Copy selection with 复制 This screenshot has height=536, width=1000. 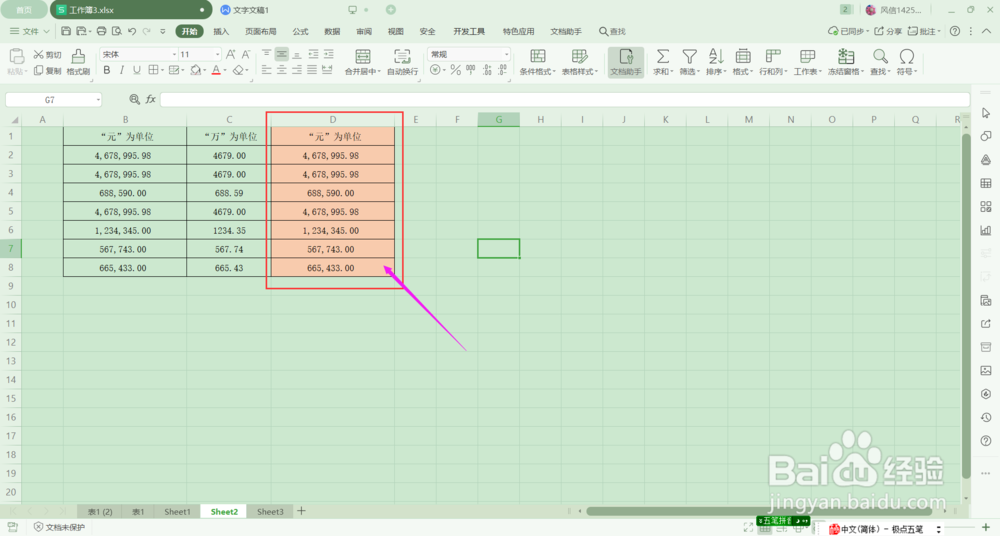[48, 71]
